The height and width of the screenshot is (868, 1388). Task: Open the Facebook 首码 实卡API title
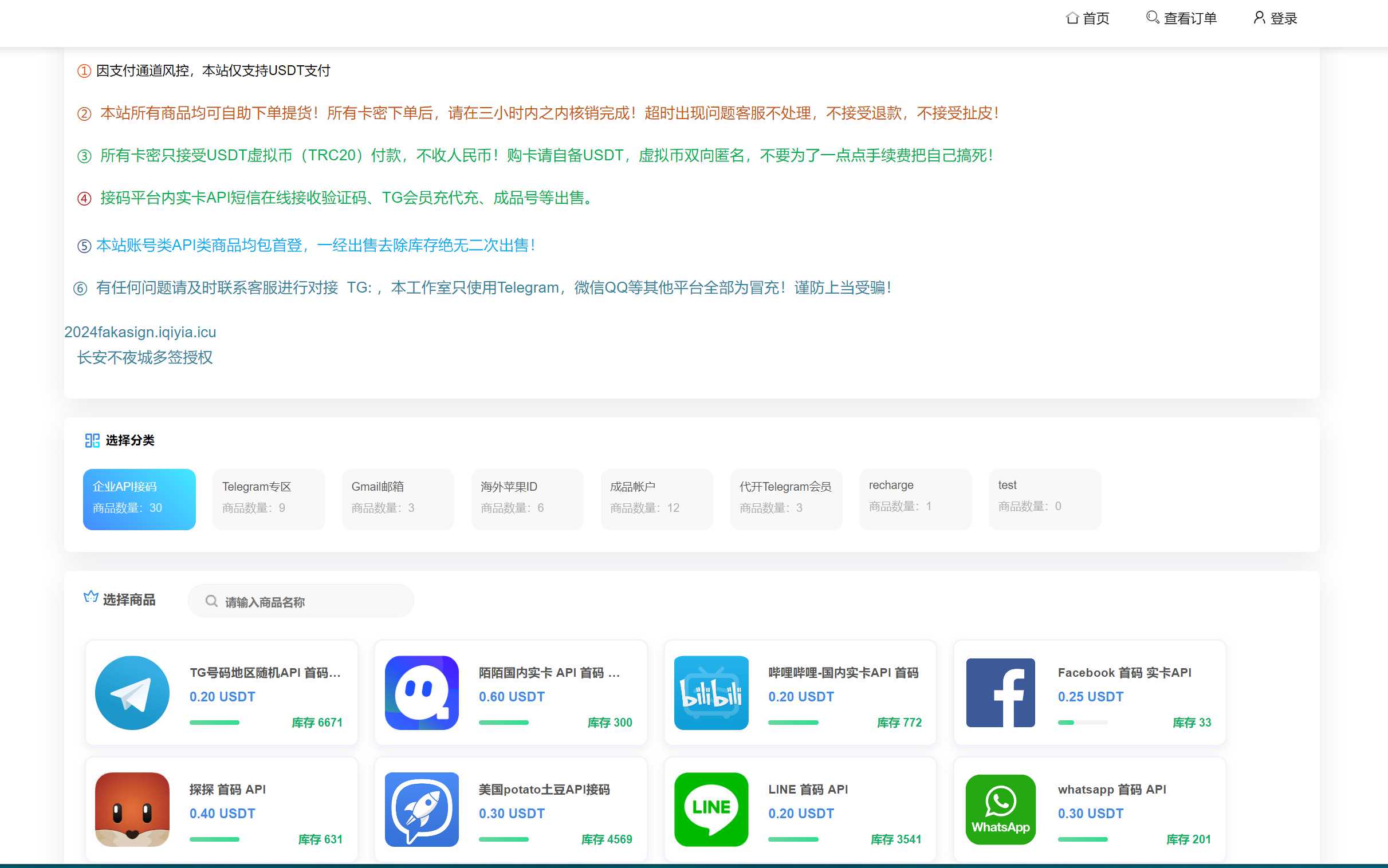pyautogui.click(x=1124, y=672)
